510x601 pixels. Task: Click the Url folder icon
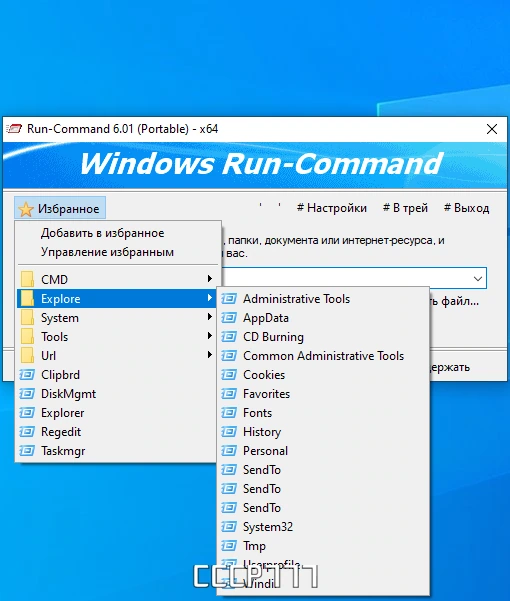27,356
